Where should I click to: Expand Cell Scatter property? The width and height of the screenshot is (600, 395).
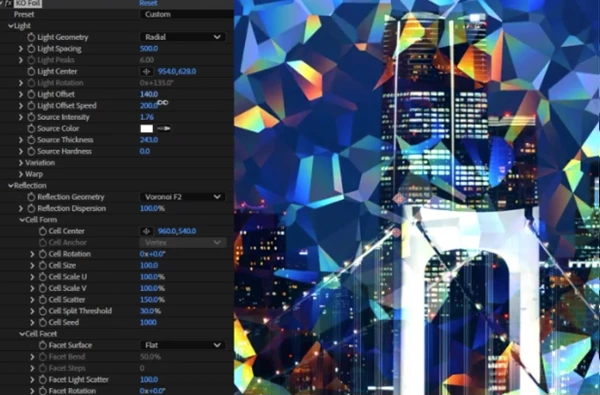[x=32, y=300]
